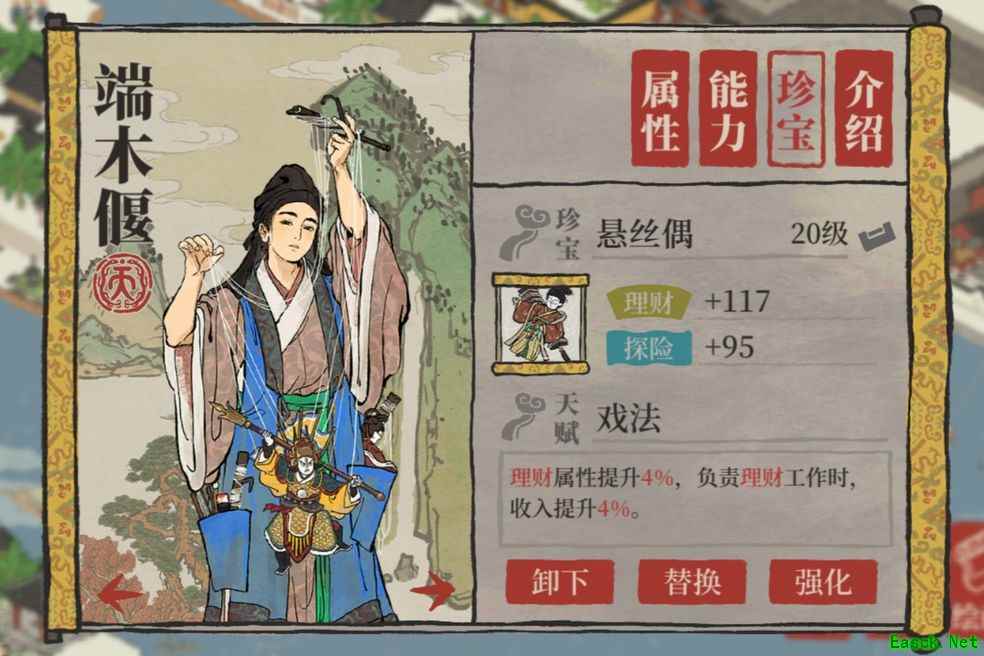The width and height of the screenshot is (984, 656).
Task: Click the cloud icon beside 天赋
Action: pyautogui.click(x=523, y=417)
